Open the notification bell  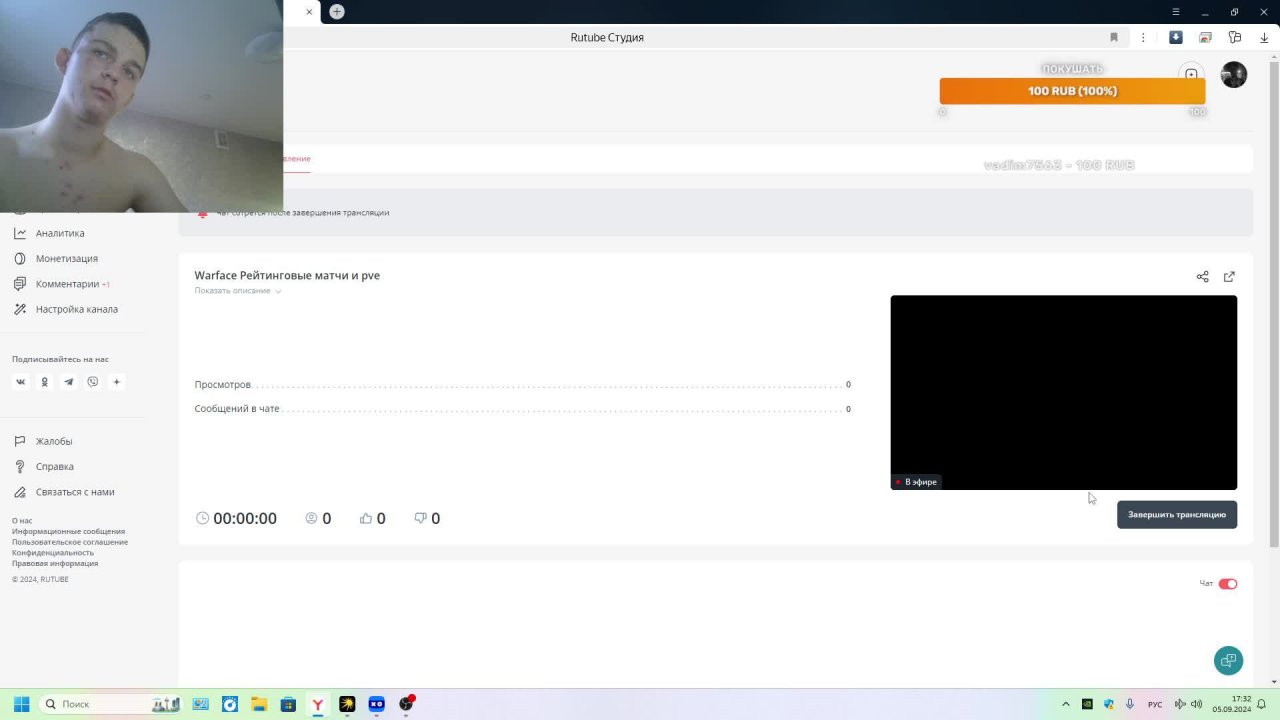tap(1261, 704)
